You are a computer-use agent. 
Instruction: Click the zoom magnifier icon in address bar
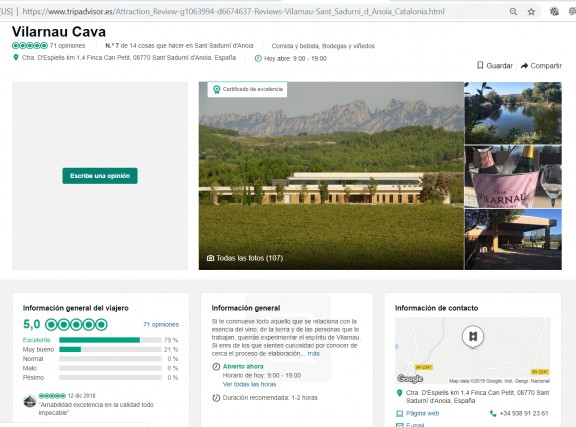coord(513,12)
